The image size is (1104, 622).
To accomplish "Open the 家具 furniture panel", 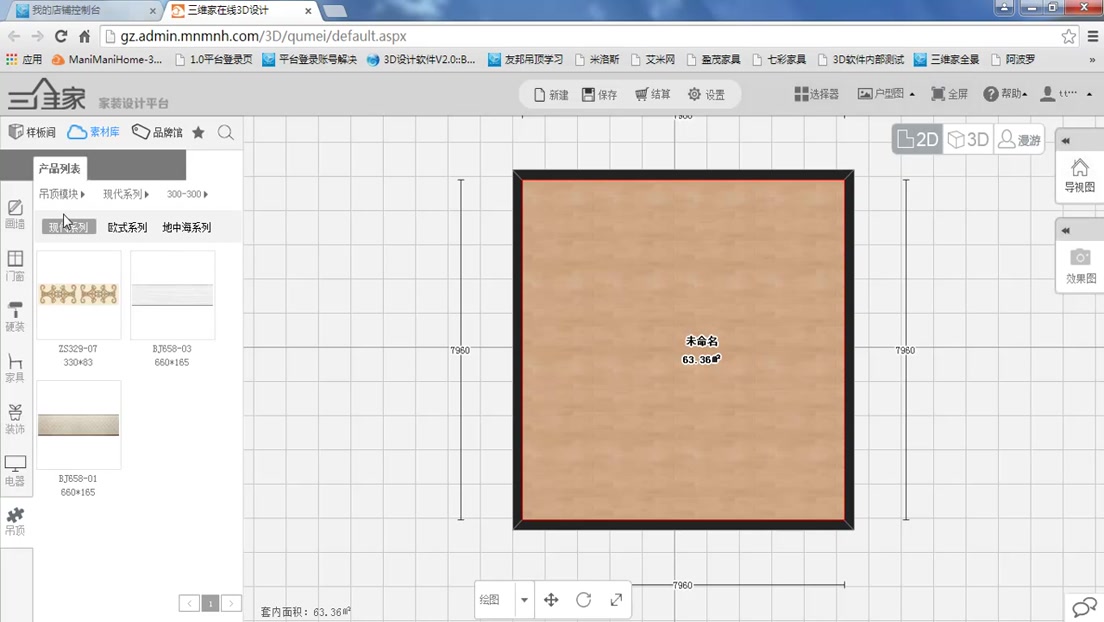I will tap(15, 368).
